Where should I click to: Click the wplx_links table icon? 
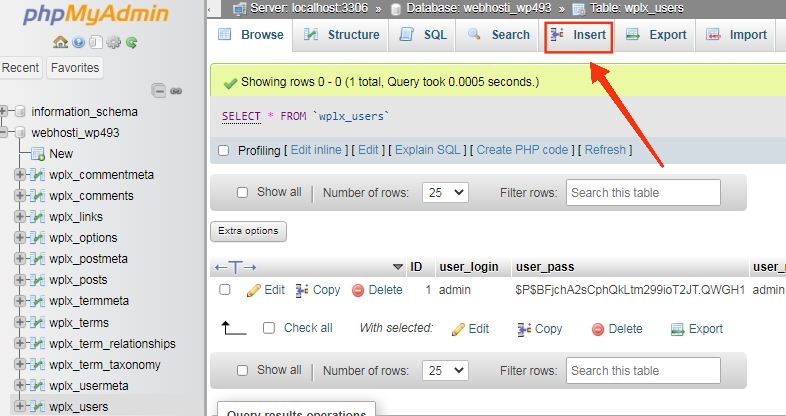37,217
